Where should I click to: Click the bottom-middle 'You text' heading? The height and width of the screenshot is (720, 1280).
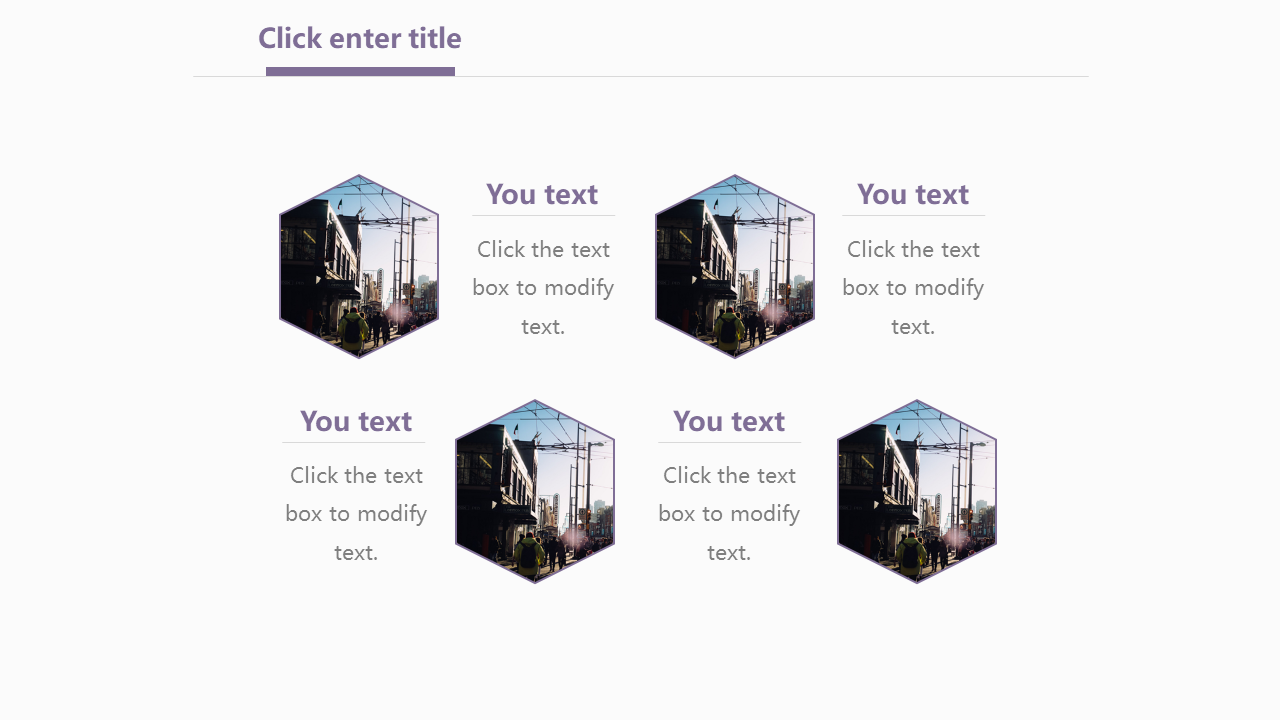click(x=729, y=421)
